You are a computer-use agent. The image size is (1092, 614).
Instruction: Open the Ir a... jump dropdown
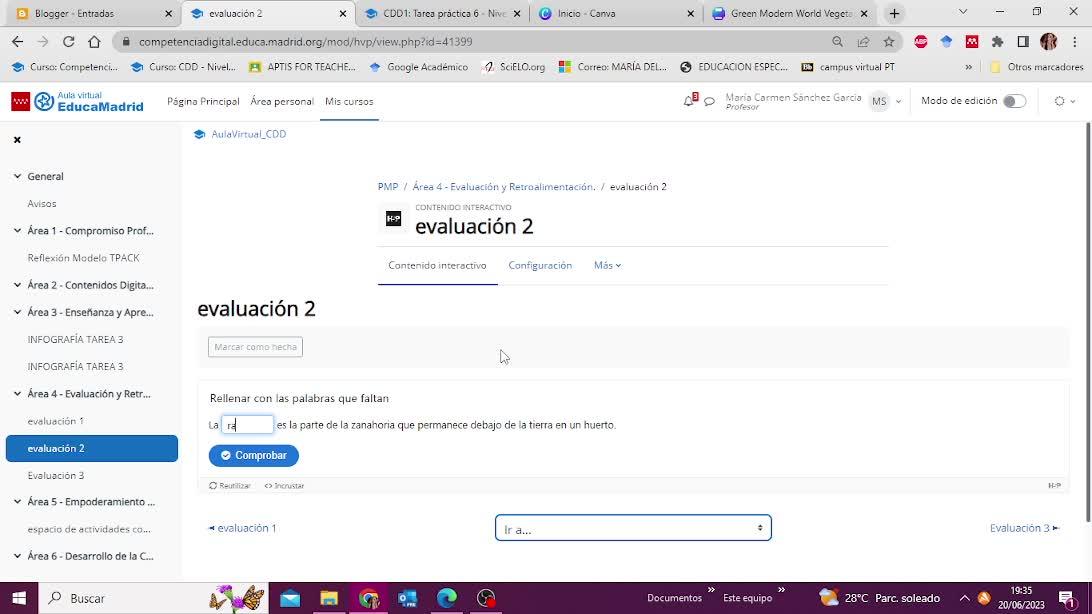coord(633,528)
